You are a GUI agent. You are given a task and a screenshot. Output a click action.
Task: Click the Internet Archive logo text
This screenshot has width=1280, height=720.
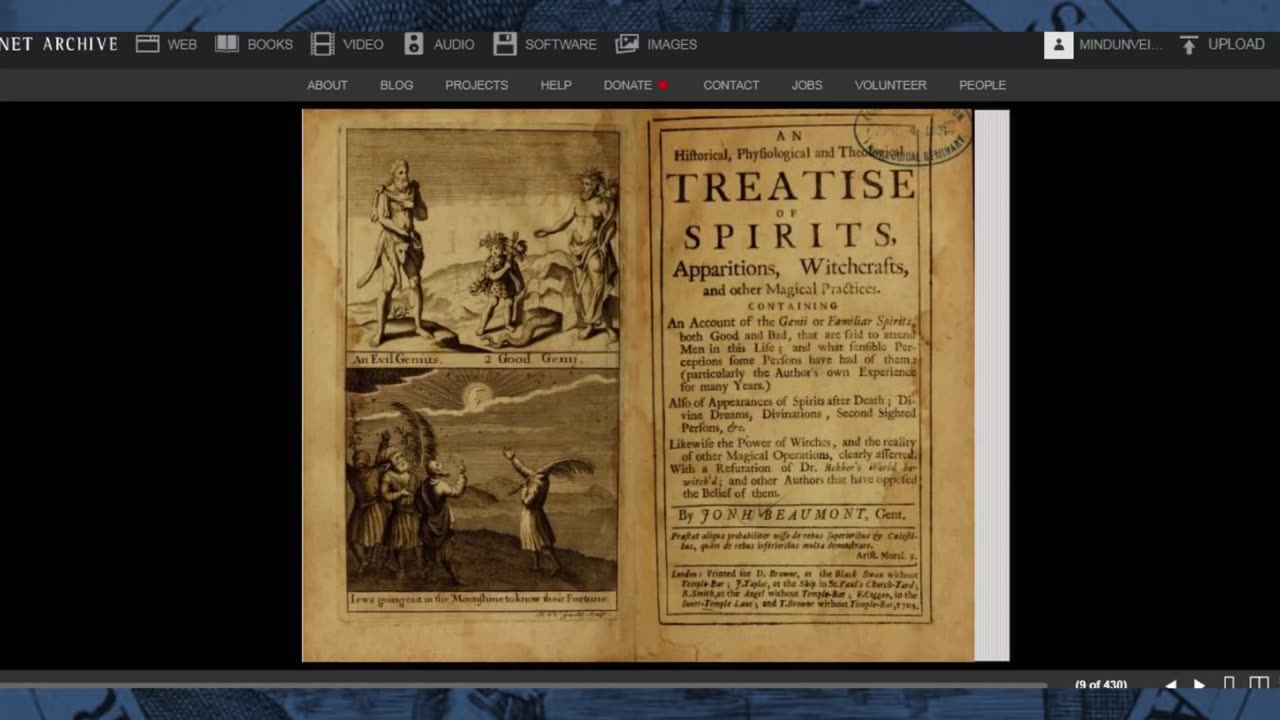click(59, 44)
